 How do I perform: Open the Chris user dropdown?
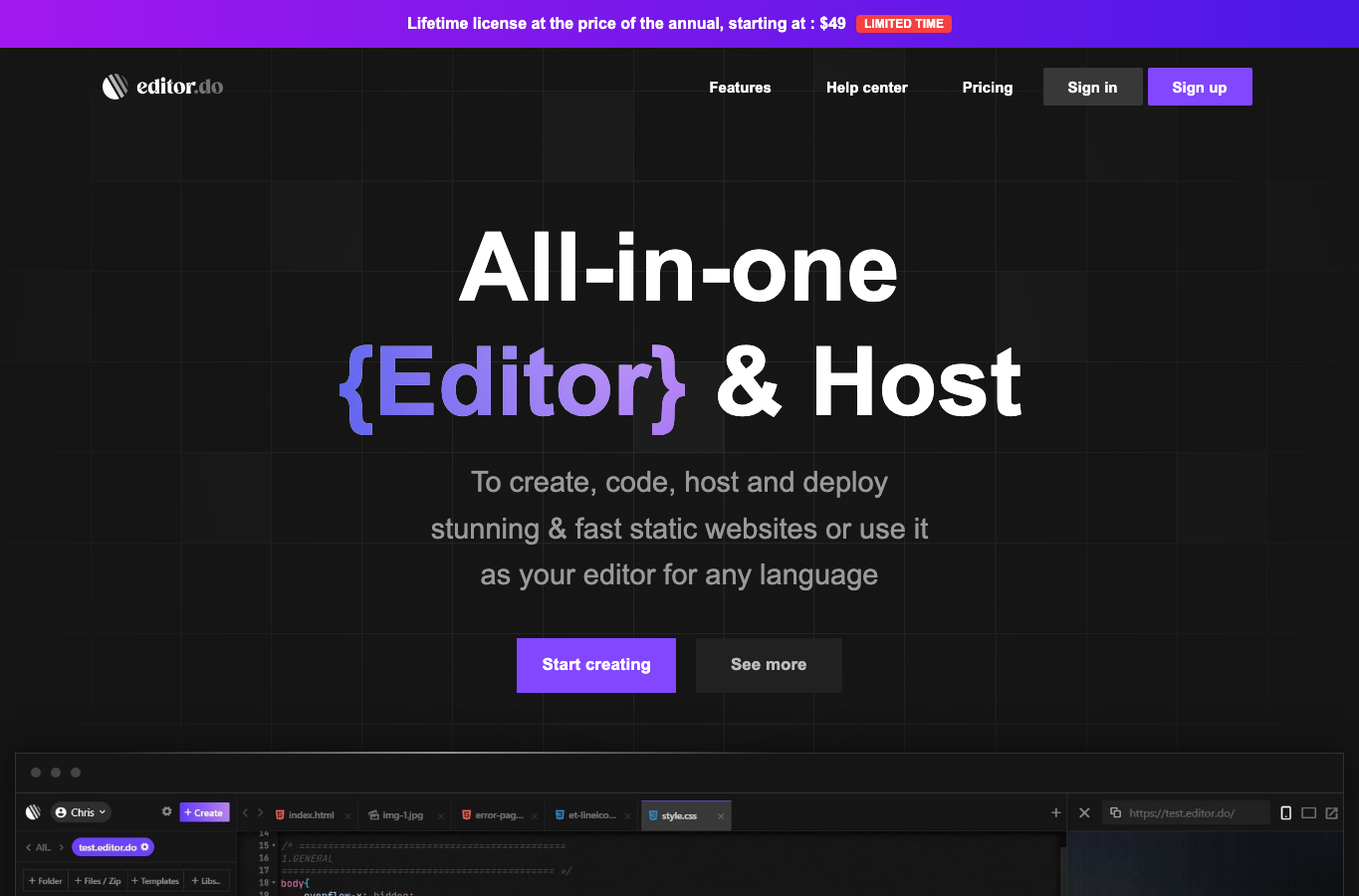tap(81, 812)
